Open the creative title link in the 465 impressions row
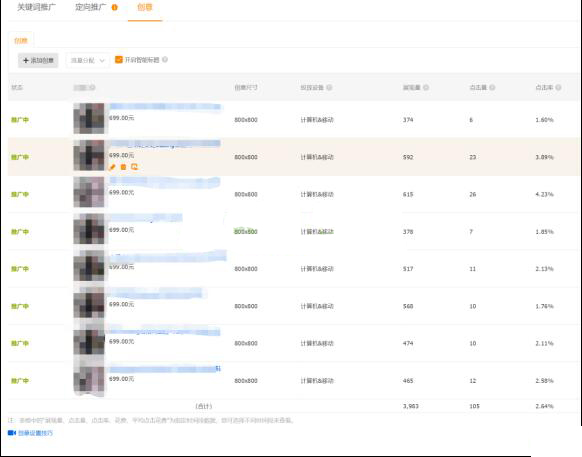The width and height of the screenshot is (582, 457). pos(165,369)
